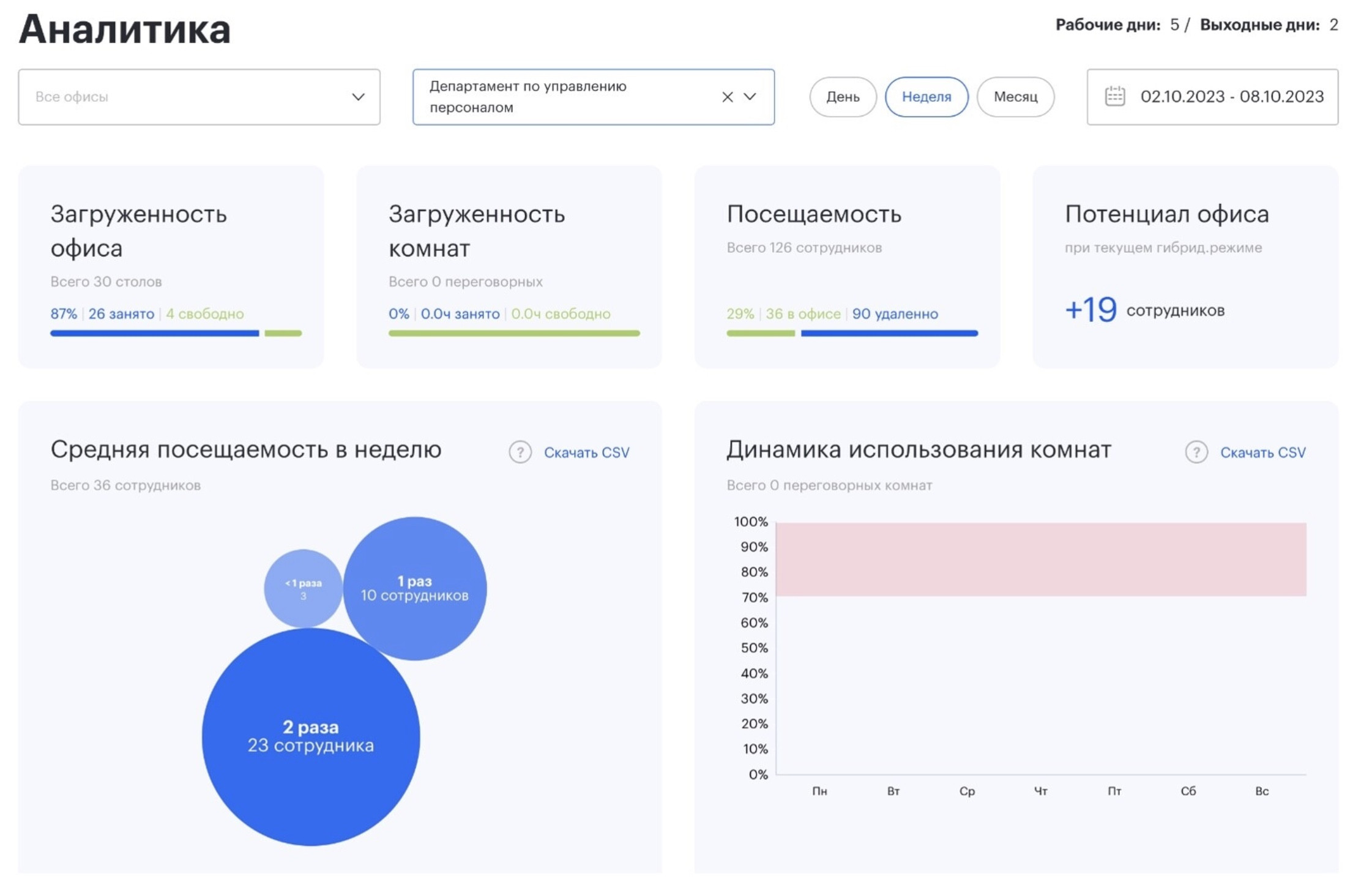Click the '1 раз' 10 employees bubble
Screen dimensions: 1372x890
click(414, 588)
